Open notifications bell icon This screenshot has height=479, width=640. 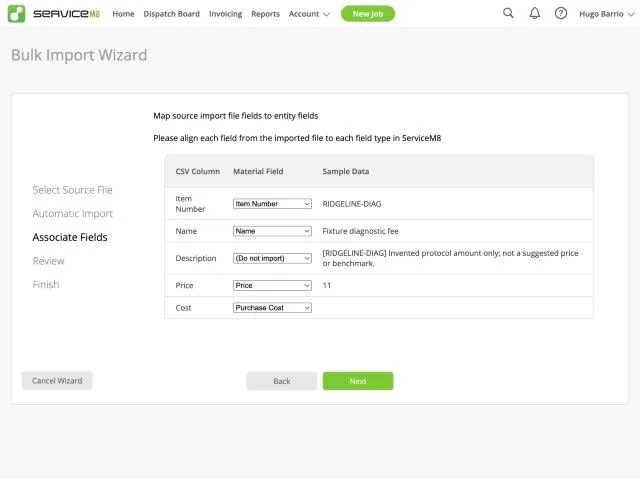click(x=535, y=13)
